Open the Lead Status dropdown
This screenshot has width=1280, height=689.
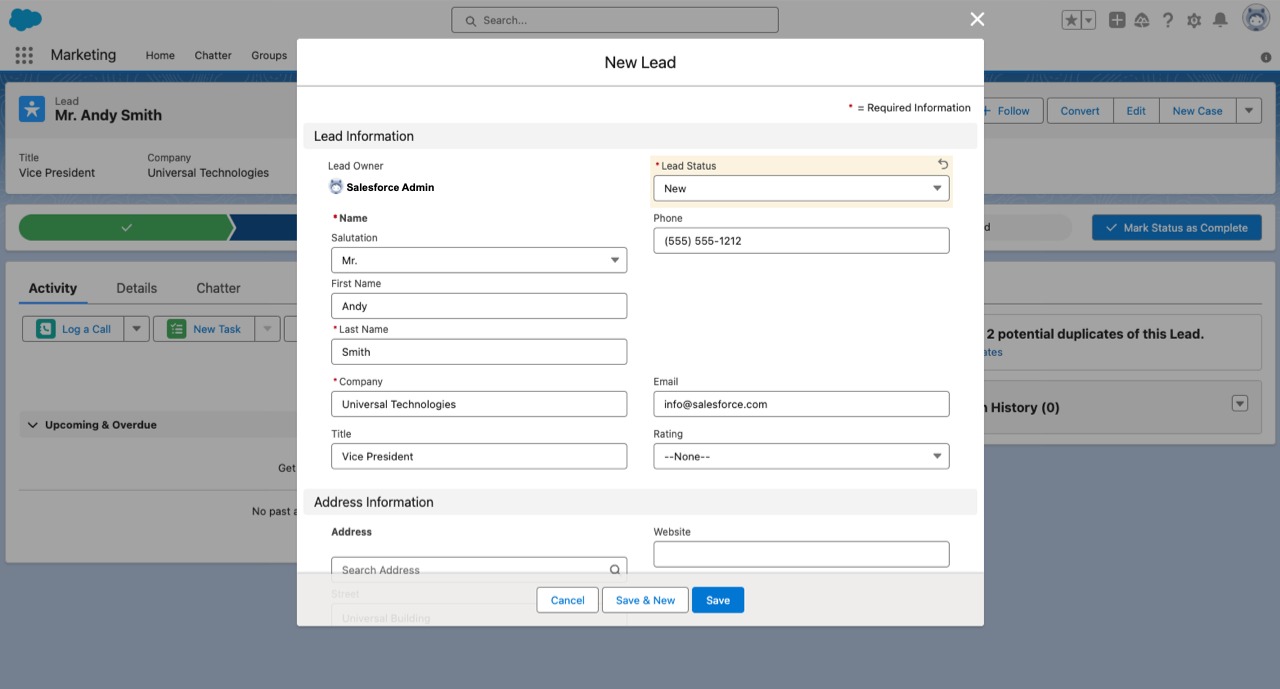(x=800, y=188)
